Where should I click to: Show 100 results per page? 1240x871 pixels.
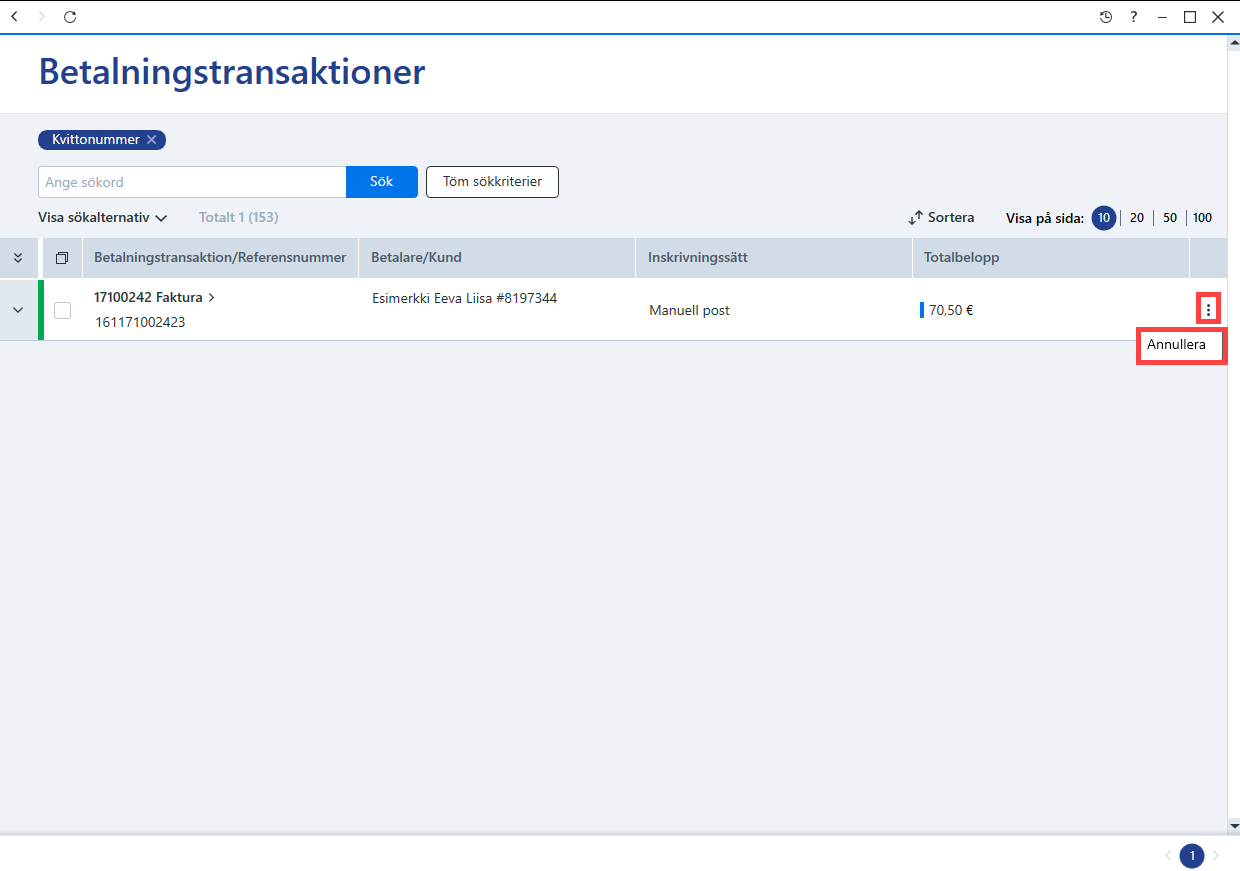pos(1202,218)
